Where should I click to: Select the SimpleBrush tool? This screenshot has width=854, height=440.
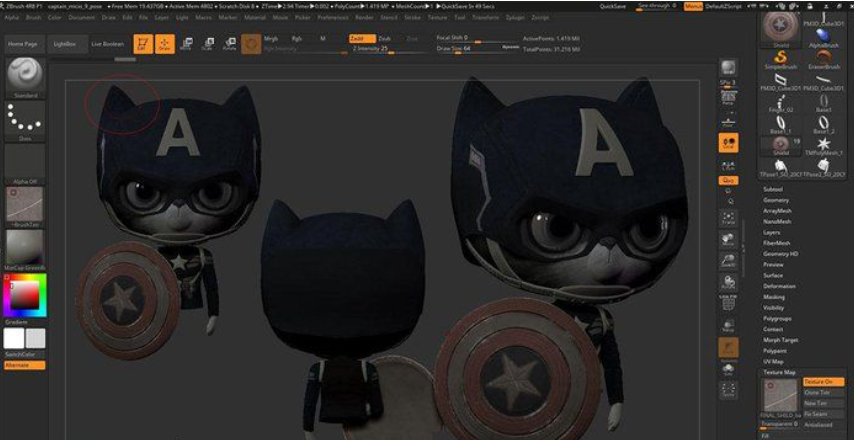[780, 59]
